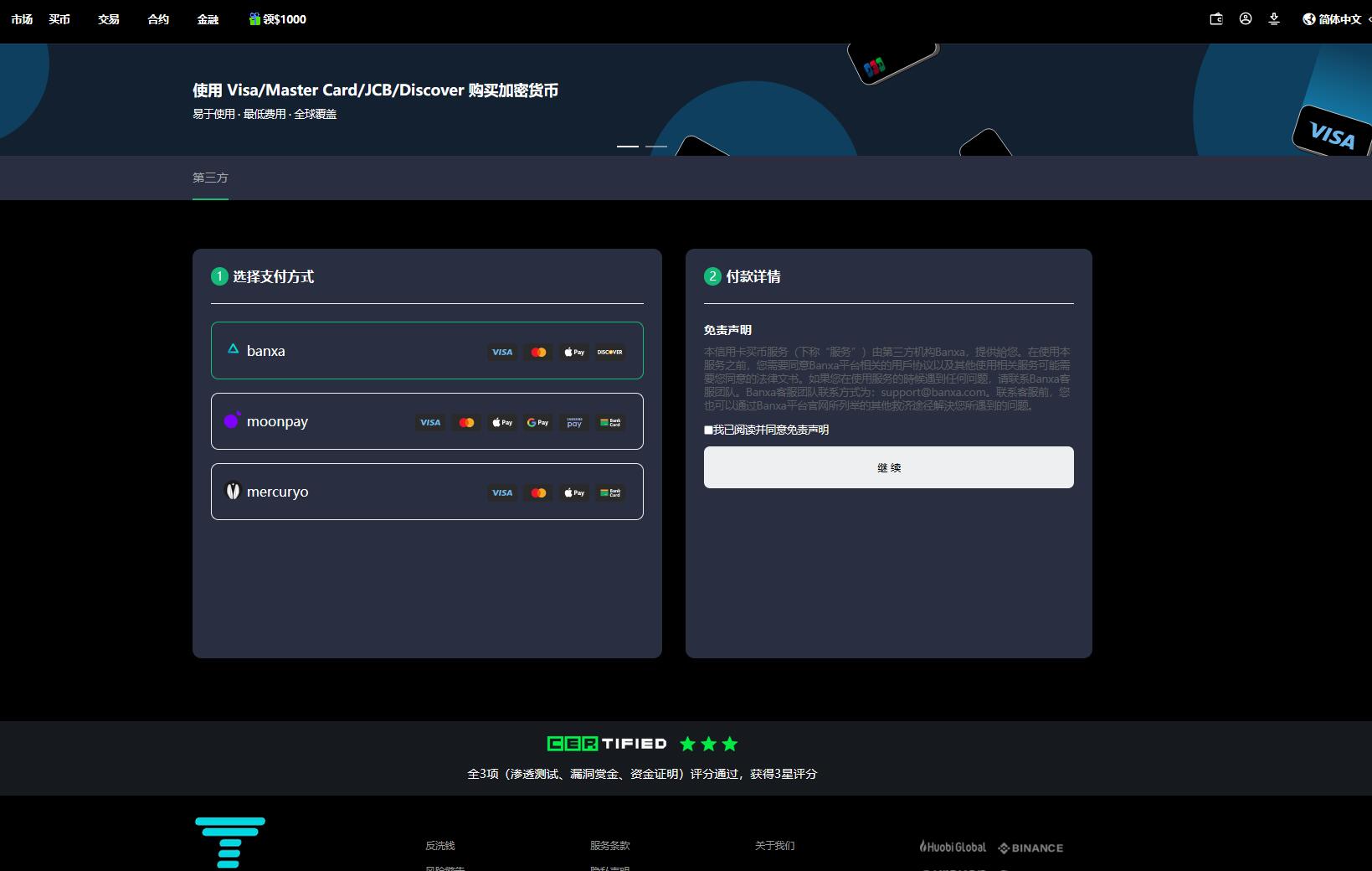Select the second banner carousel indicator

[x=656, y=146]
